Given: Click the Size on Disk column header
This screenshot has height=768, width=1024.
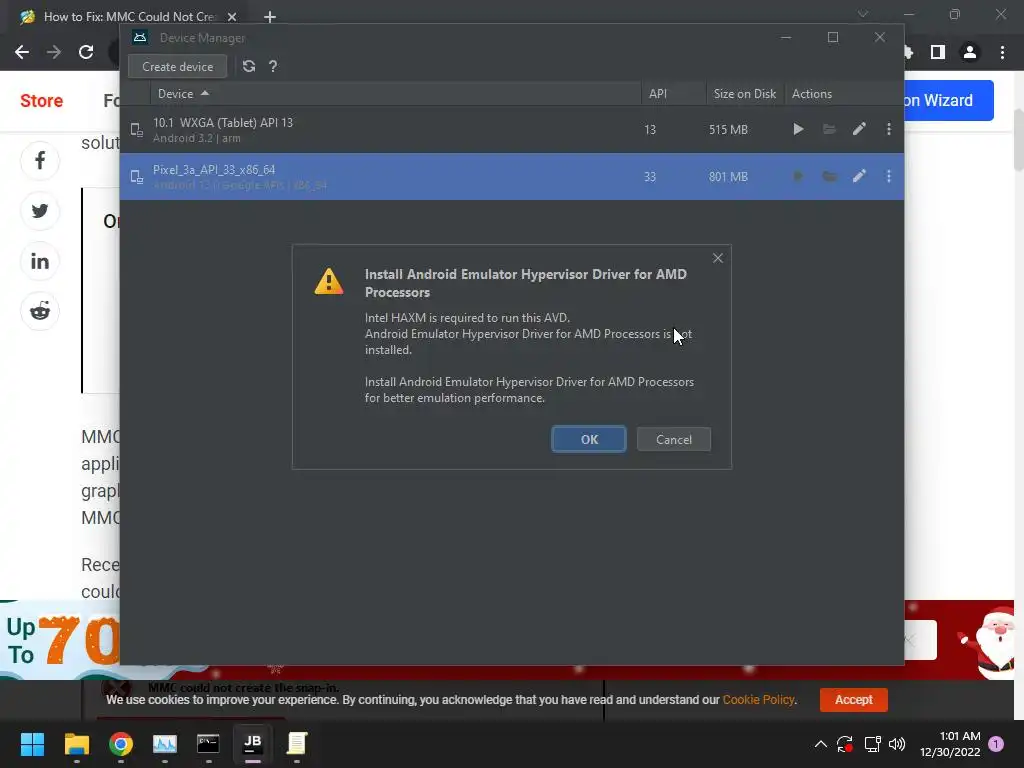Looking at the screenshot, I should (x=745, y=94).
